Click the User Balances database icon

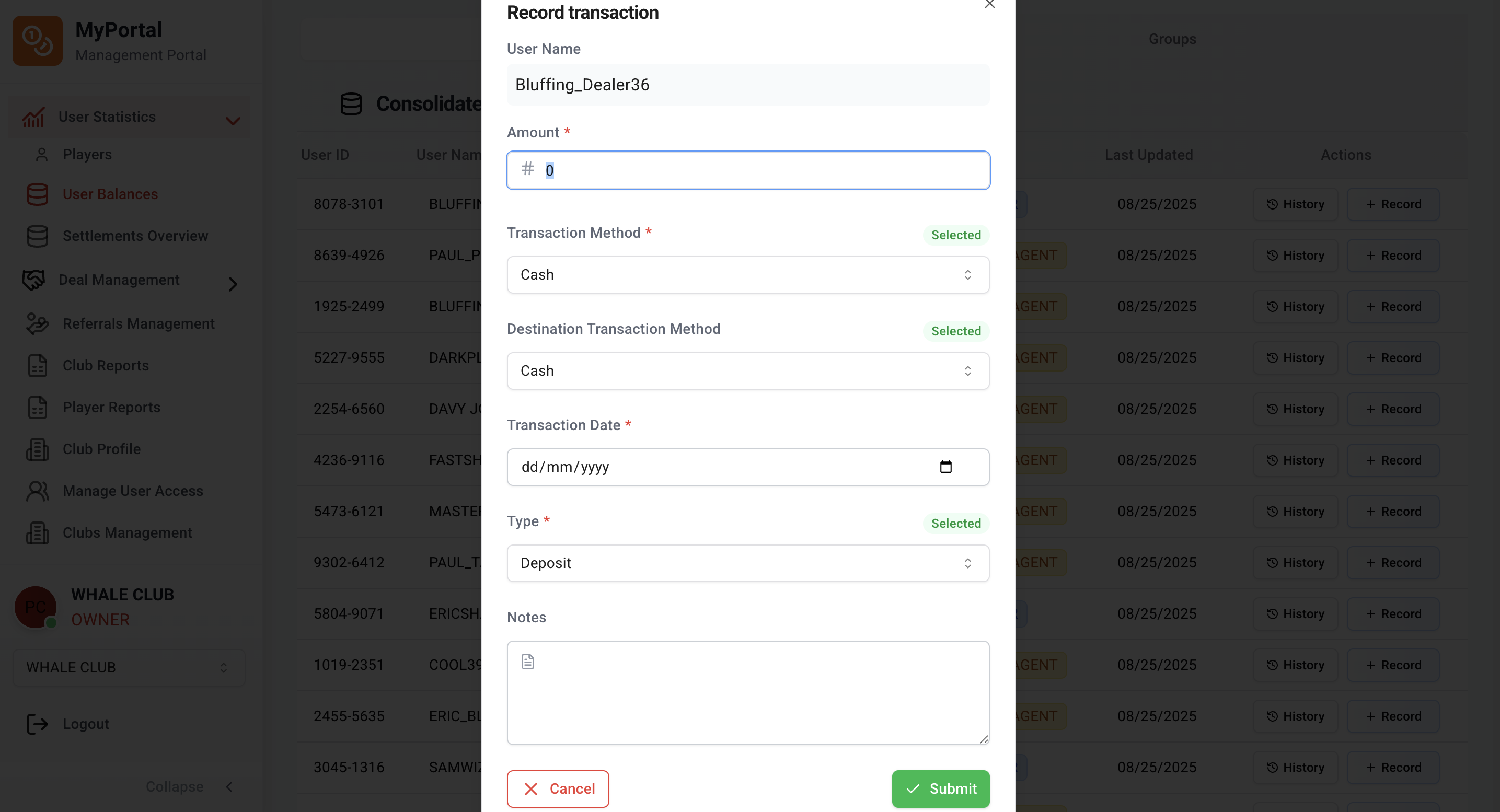pos(38,194)
